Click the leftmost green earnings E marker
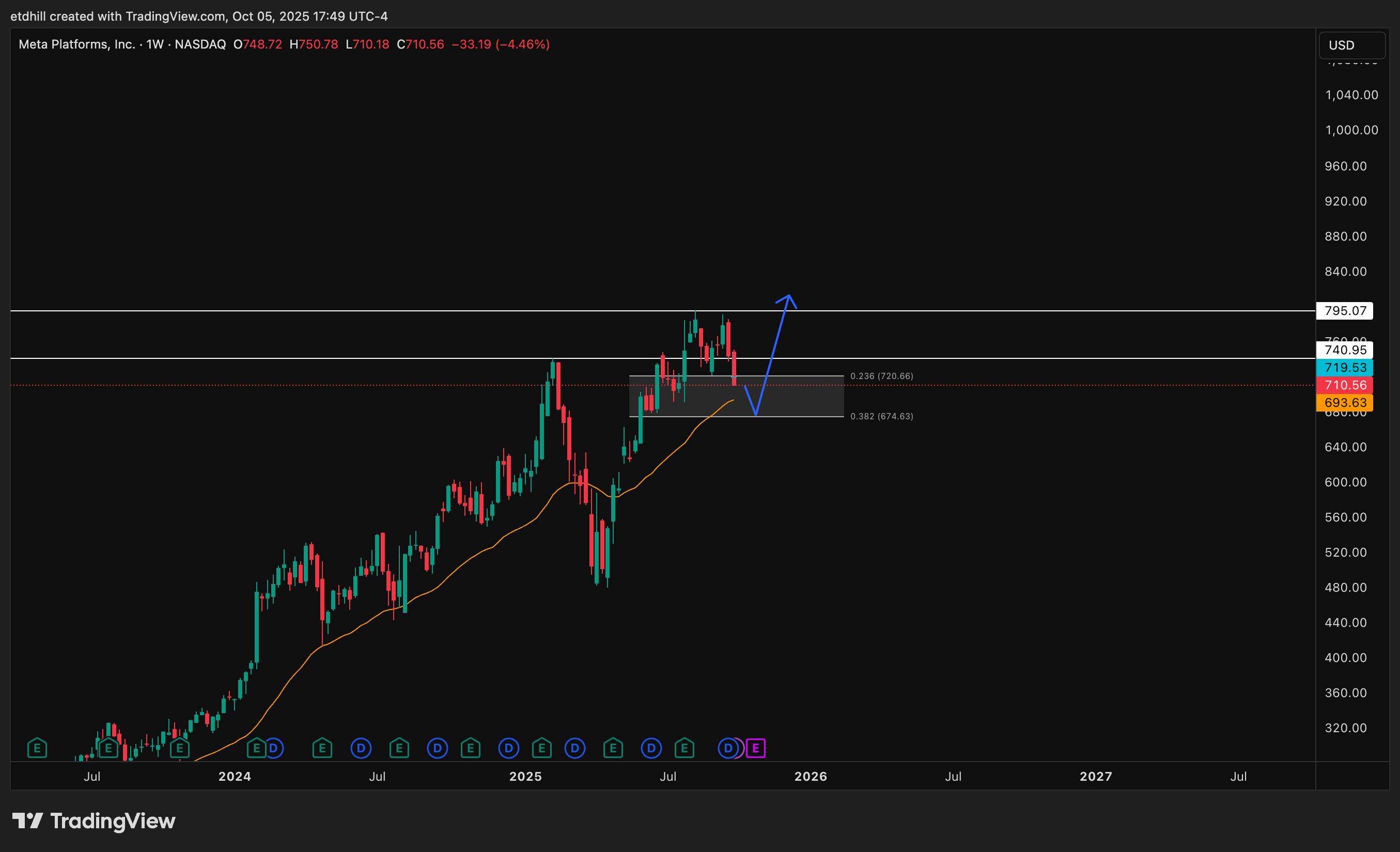Image resolution: width=1400 pixels, height=852 pixels. pyautogui.click(x=37, y=748)
